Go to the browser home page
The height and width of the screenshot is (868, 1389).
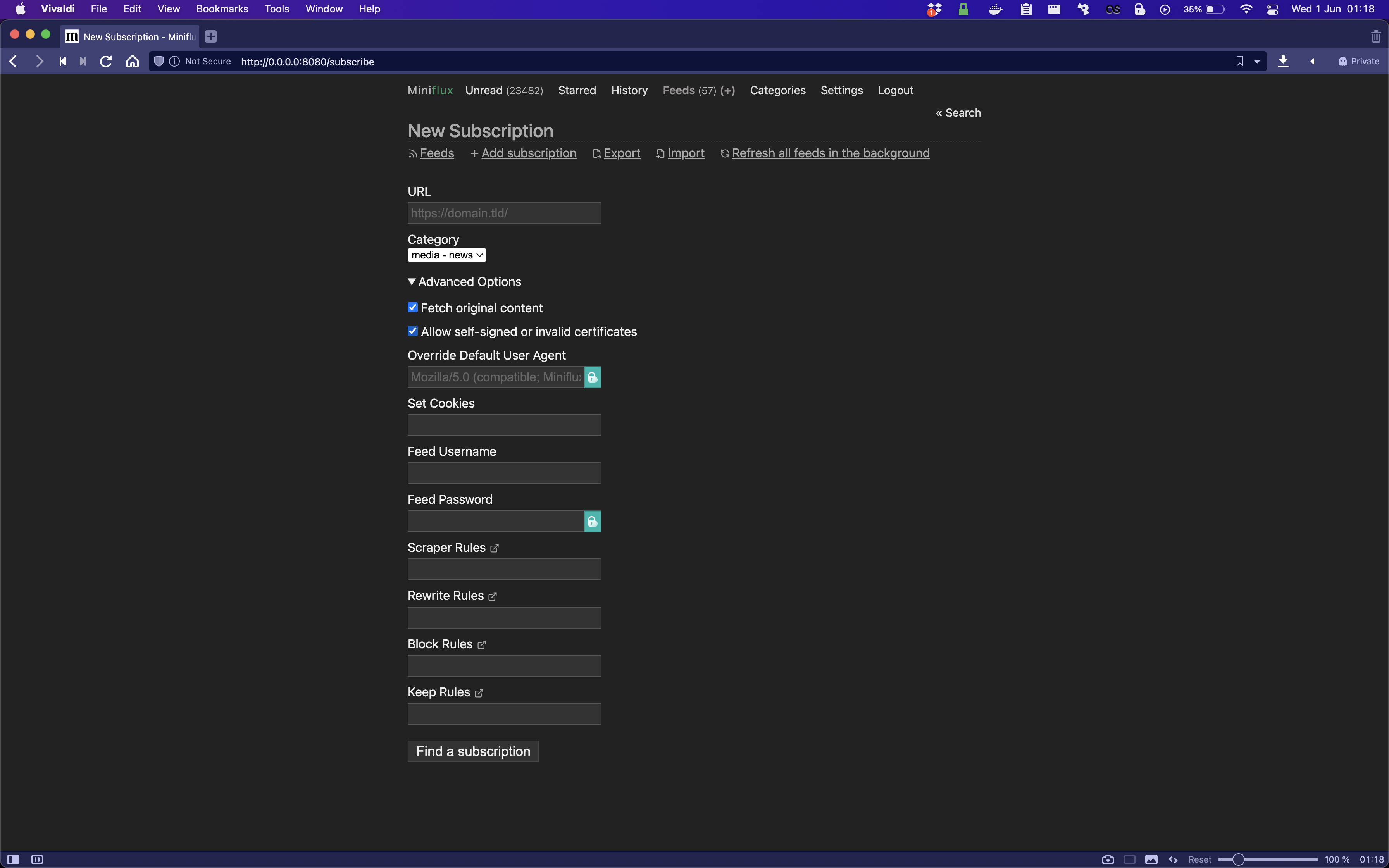[x=132, y=62]
